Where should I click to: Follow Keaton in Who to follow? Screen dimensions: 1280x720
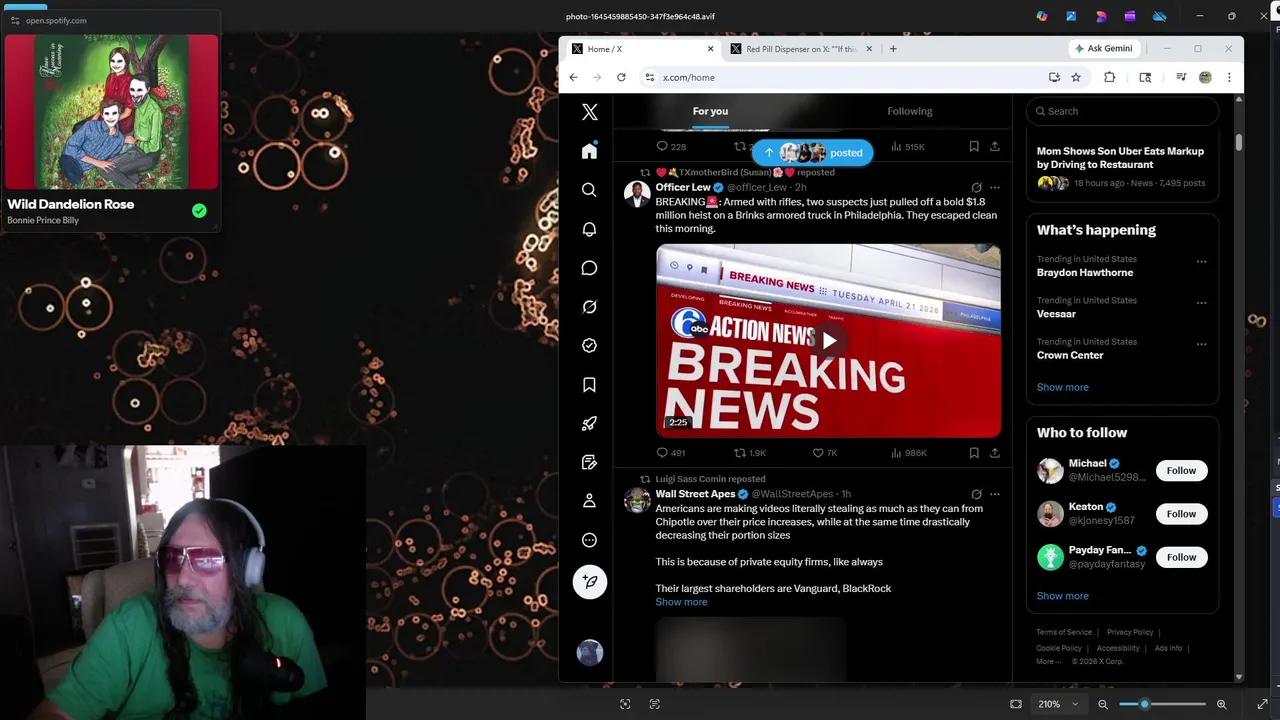1181,514
